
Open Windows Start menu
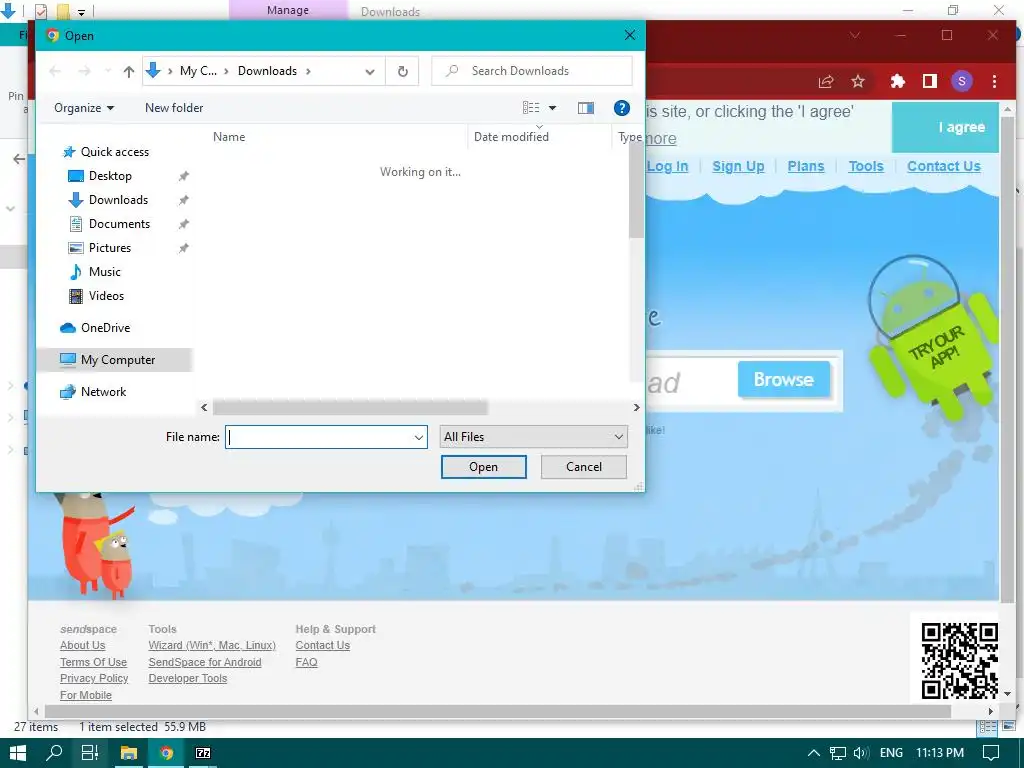click(x=18, y=753)
